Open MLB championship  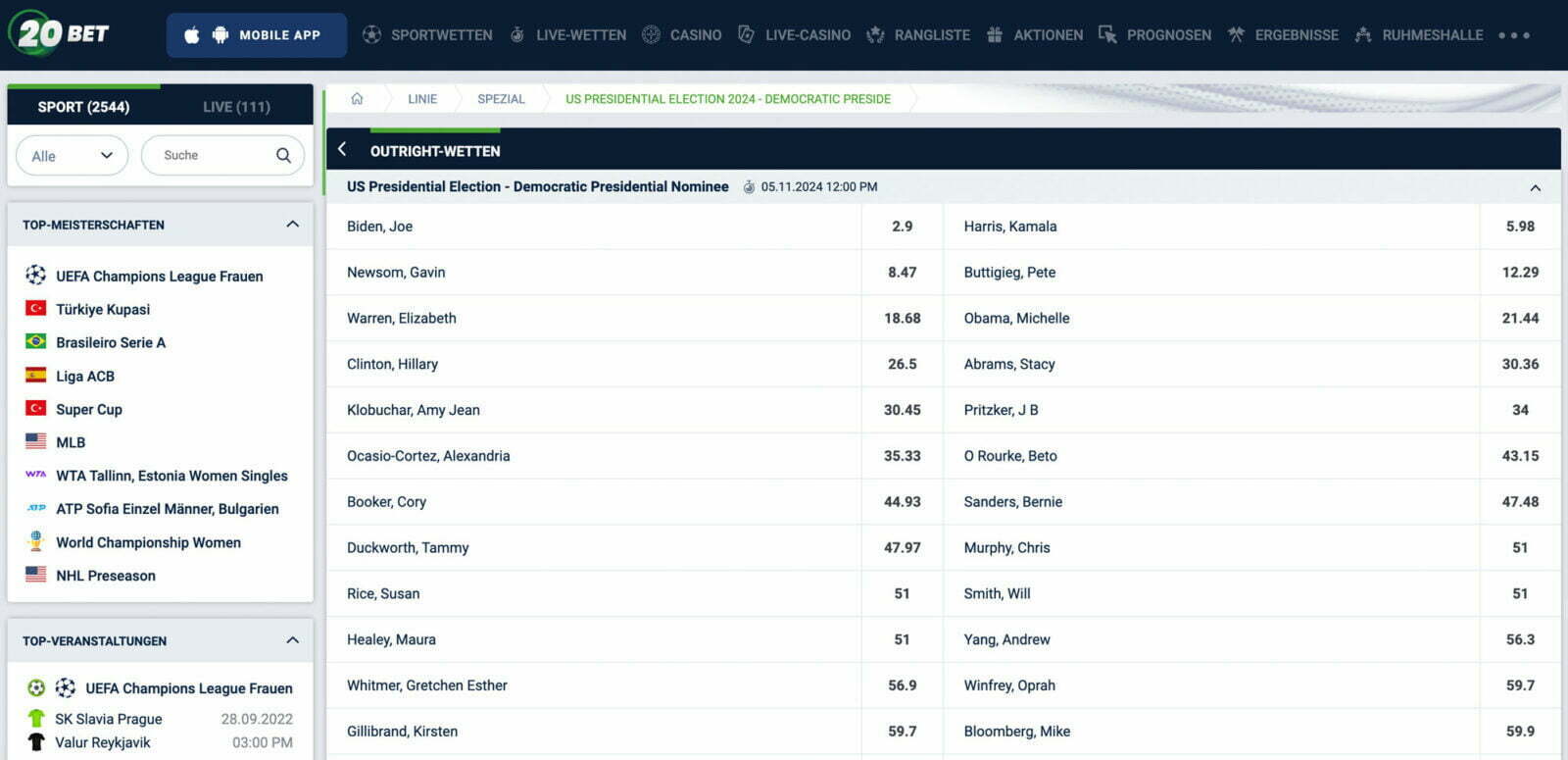click(x=71, y=442)
